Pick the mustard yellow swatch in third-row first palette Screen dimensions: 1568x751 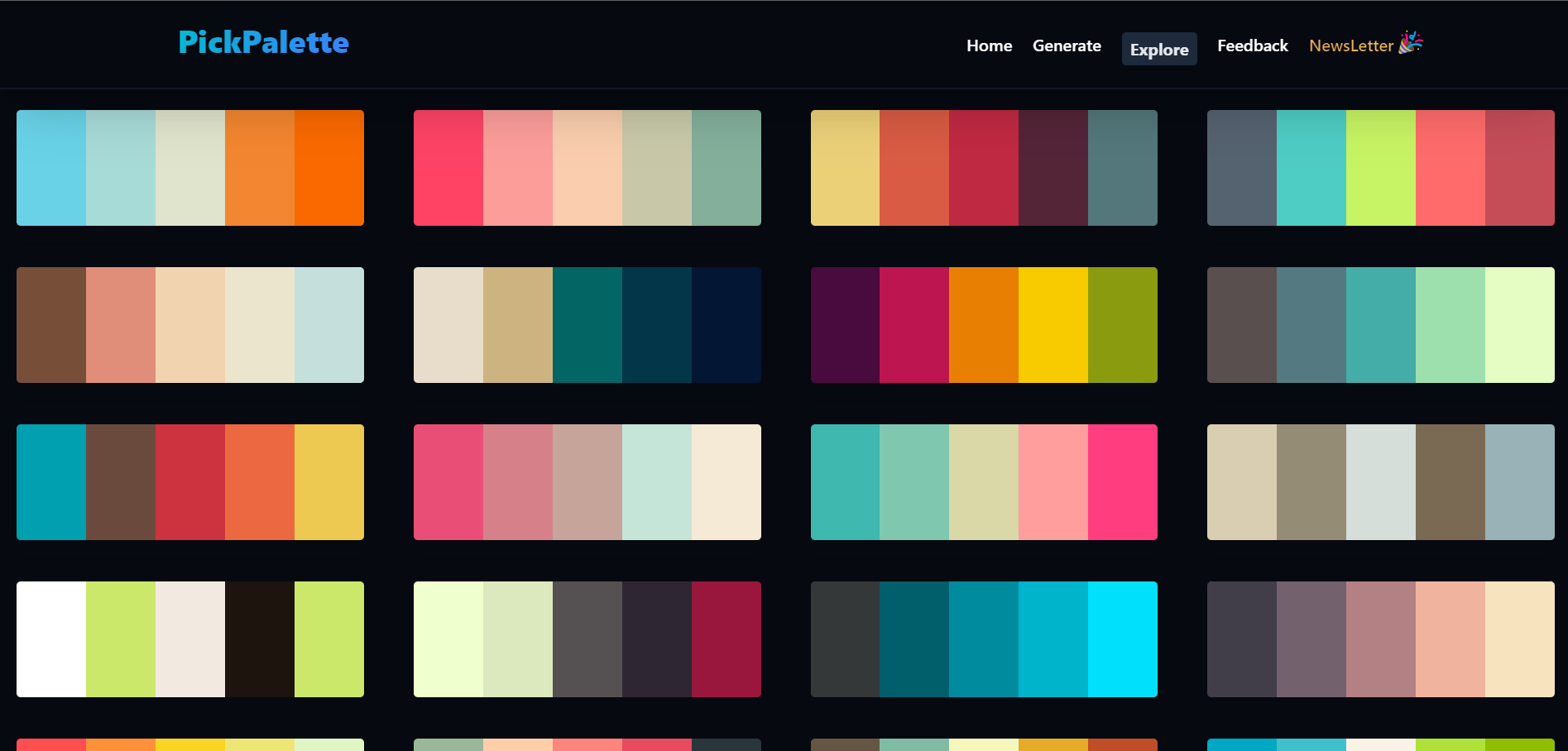click(x=329, y=482)
